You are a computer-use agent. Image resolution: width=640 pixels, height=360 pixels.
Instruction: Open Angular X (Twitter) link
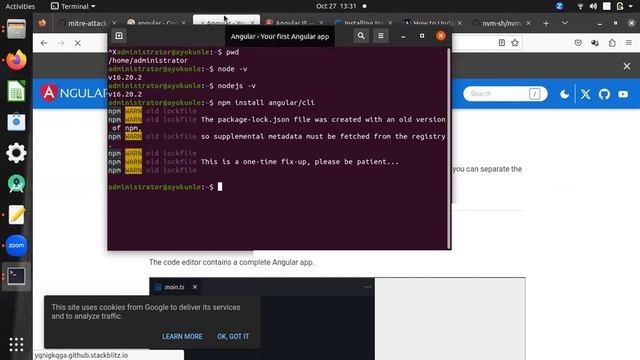(x=585, y=94)
